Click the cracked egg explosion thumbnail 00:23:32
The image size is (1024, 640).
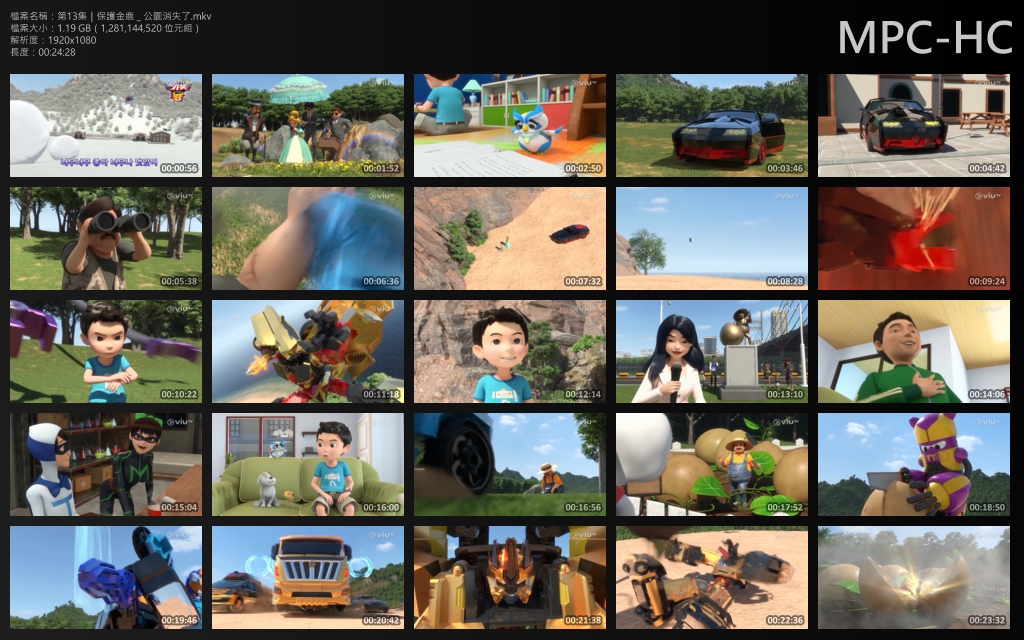[914, 577]
